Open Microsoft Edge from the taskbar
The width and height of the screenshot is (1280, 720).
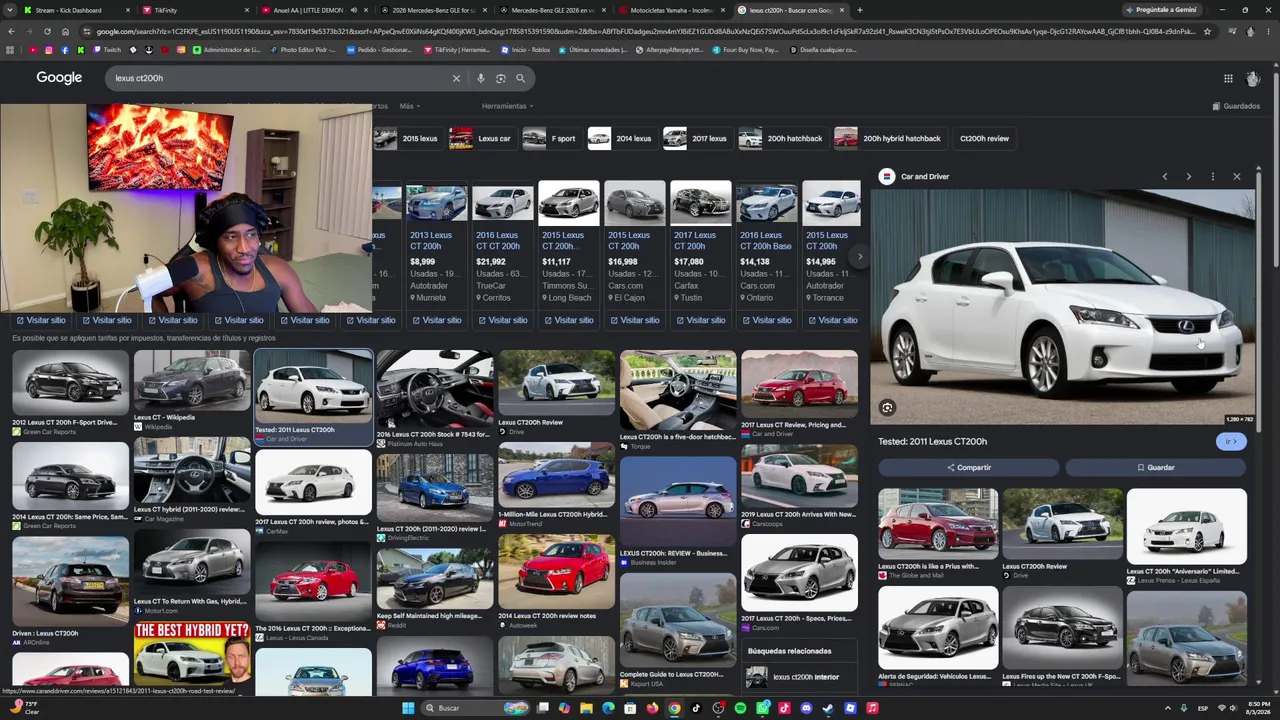tap(608, 708)
